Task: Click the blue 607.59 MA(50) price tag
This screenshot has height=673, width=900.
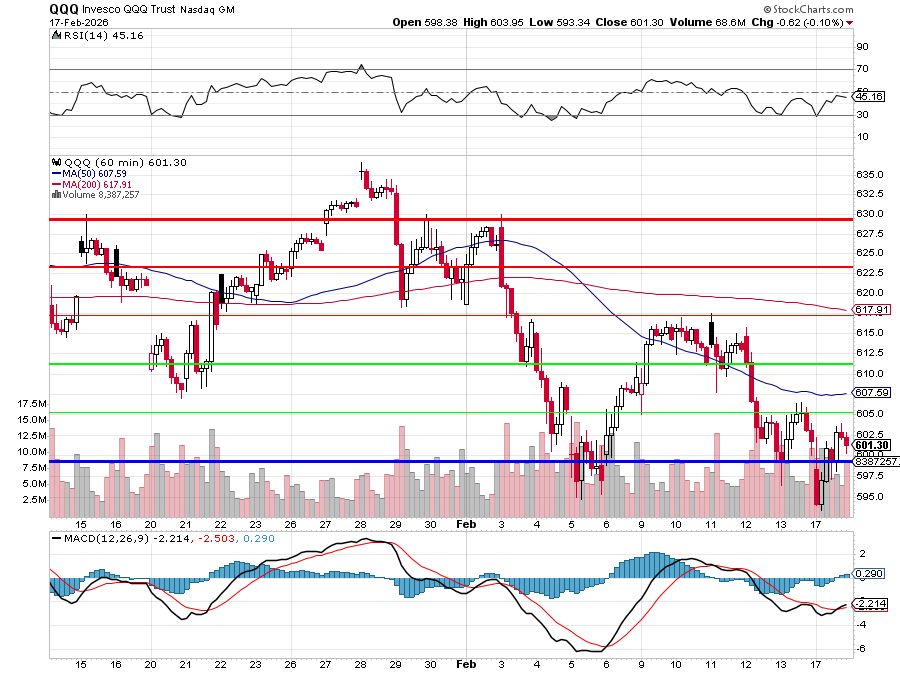Action: (872, 393)
